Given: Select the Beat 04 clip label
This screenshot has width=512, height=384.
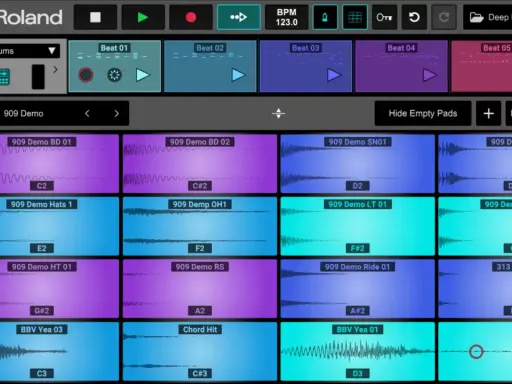Looking at the screenshot, I should tap(401, 48).
